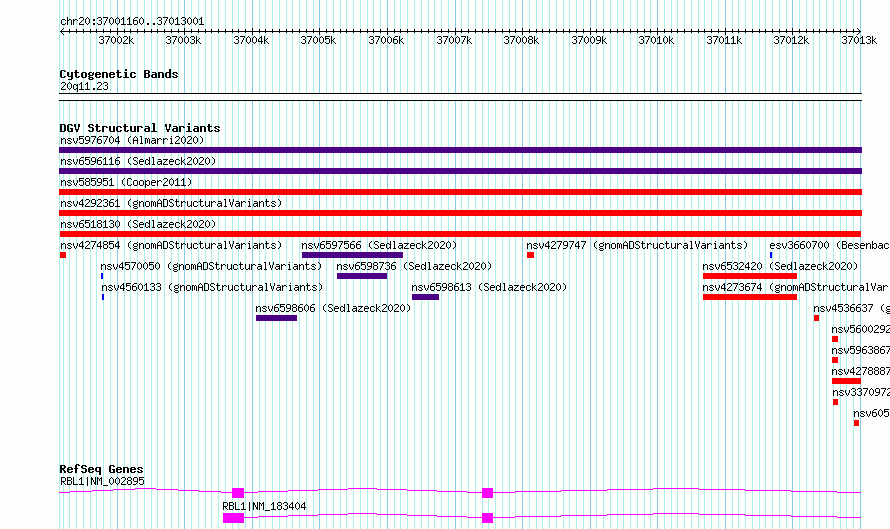Screen dimensions: 890x529
Task: Open the Cytogenetic Bands track title
Action: [x=119, y=74]
